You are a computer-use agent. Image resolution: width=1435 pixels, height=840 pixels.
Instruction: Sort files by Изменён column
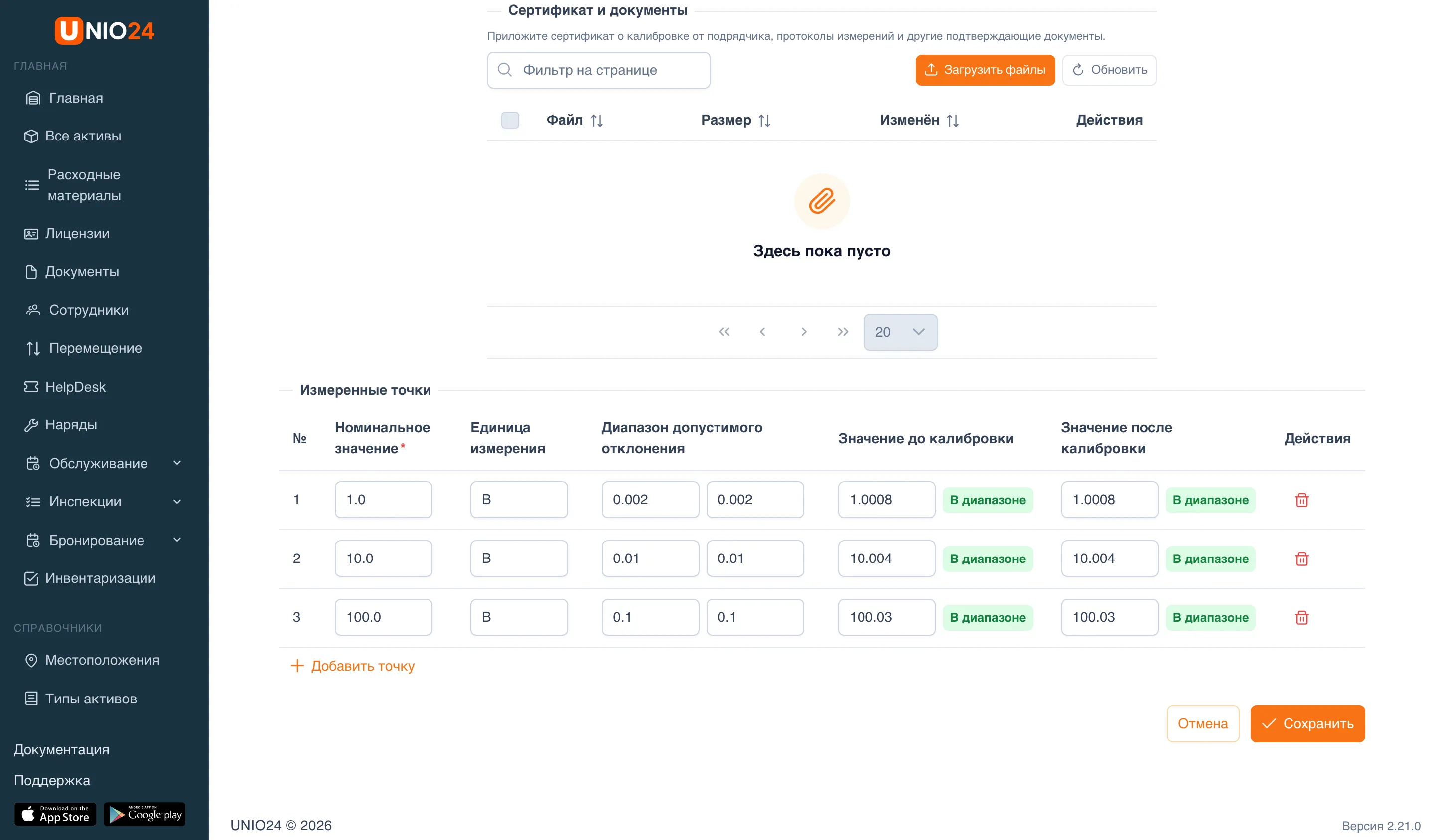[x=952, y=120]
